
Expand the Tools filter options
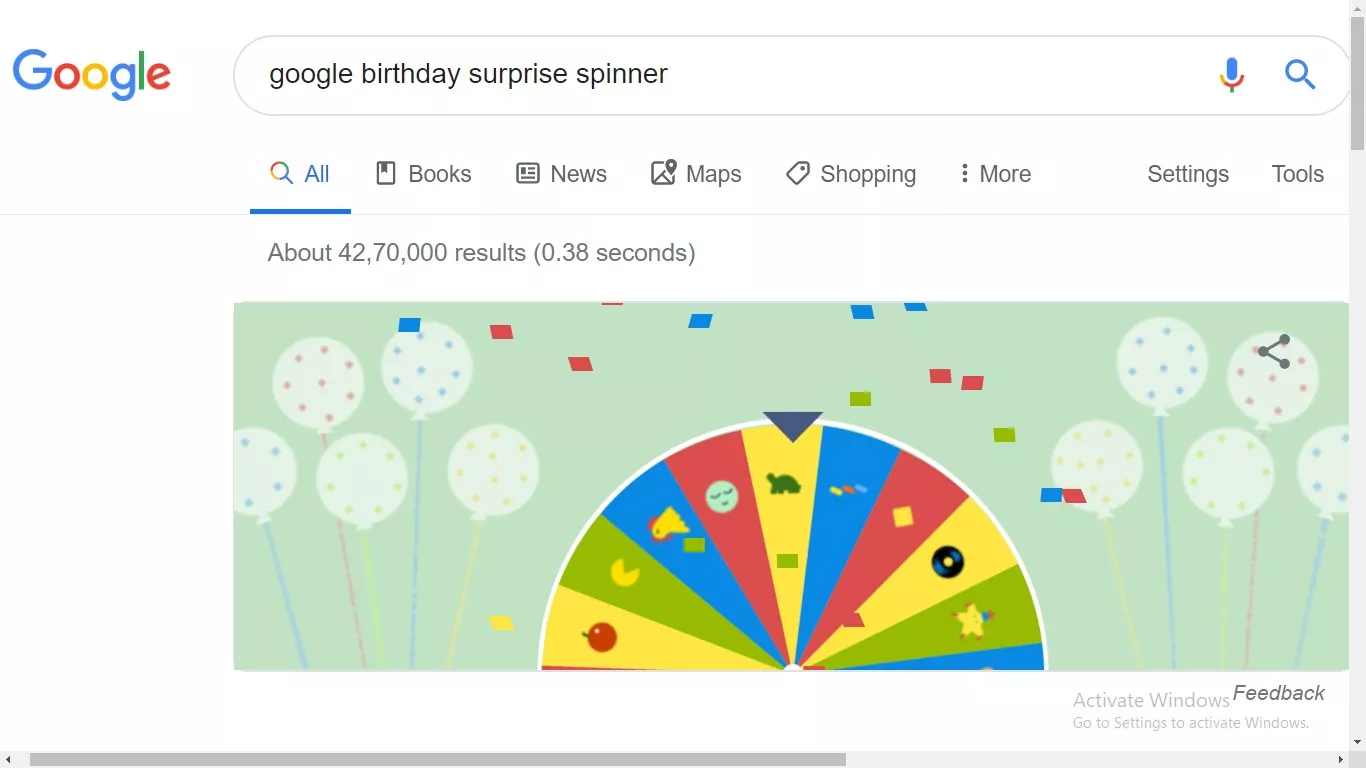(1297, 174)
